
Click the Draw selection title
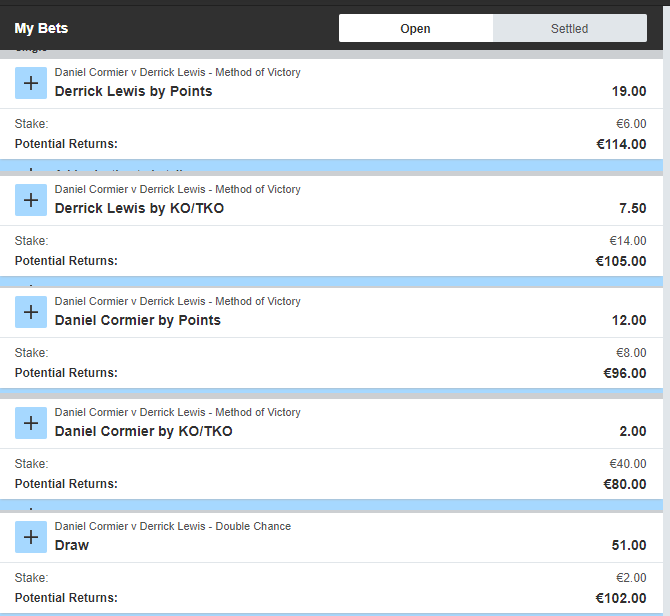point(72,545)
